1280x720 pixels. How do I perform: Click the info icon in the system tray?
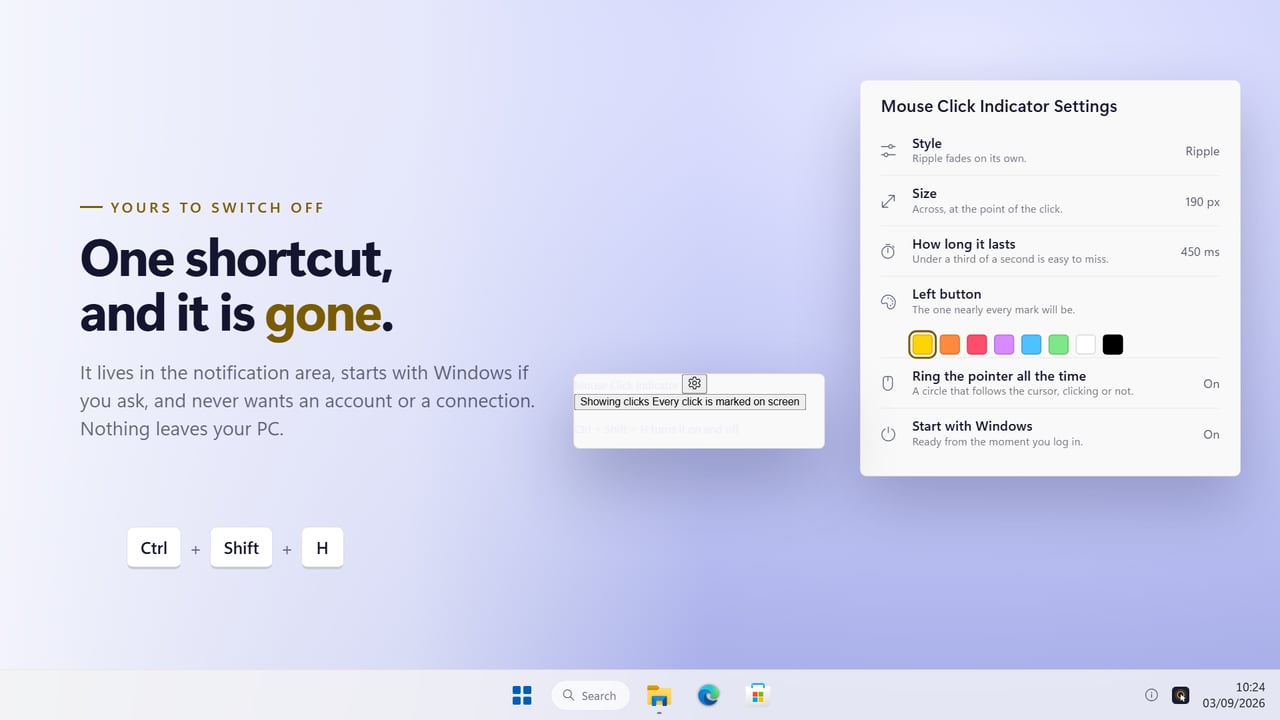pos(1151,695)
